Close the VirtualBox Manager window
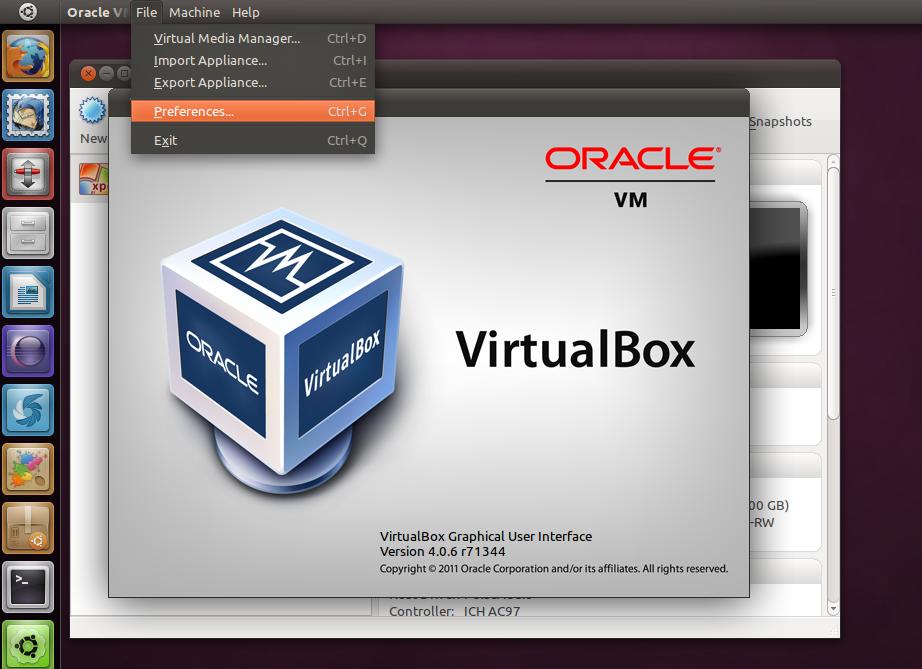The height and width of the screenshot is (669, 922). click(88, 73)
